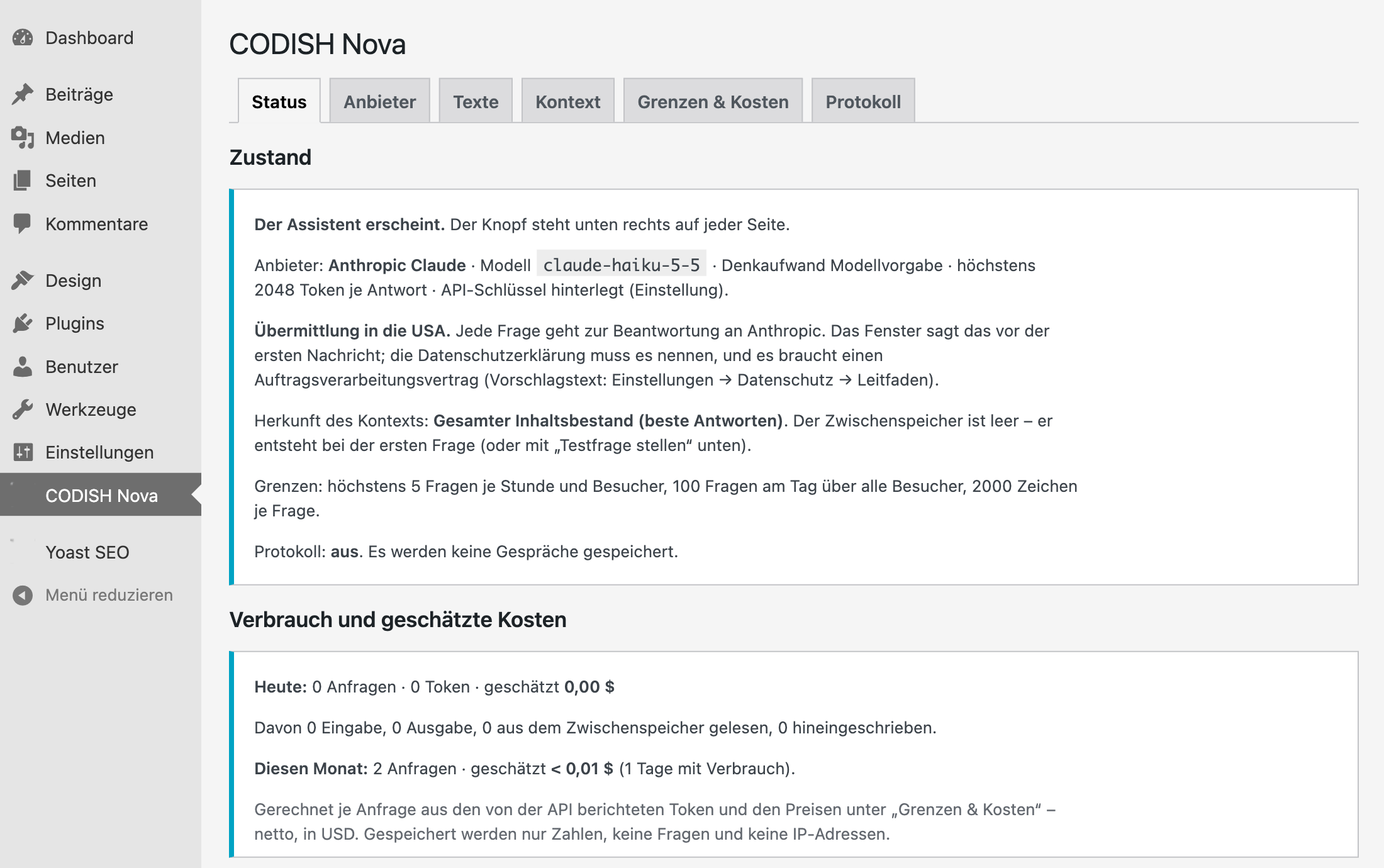
Task: Click bold text Der Assistent erscheint.
Action: pos(350,225)
